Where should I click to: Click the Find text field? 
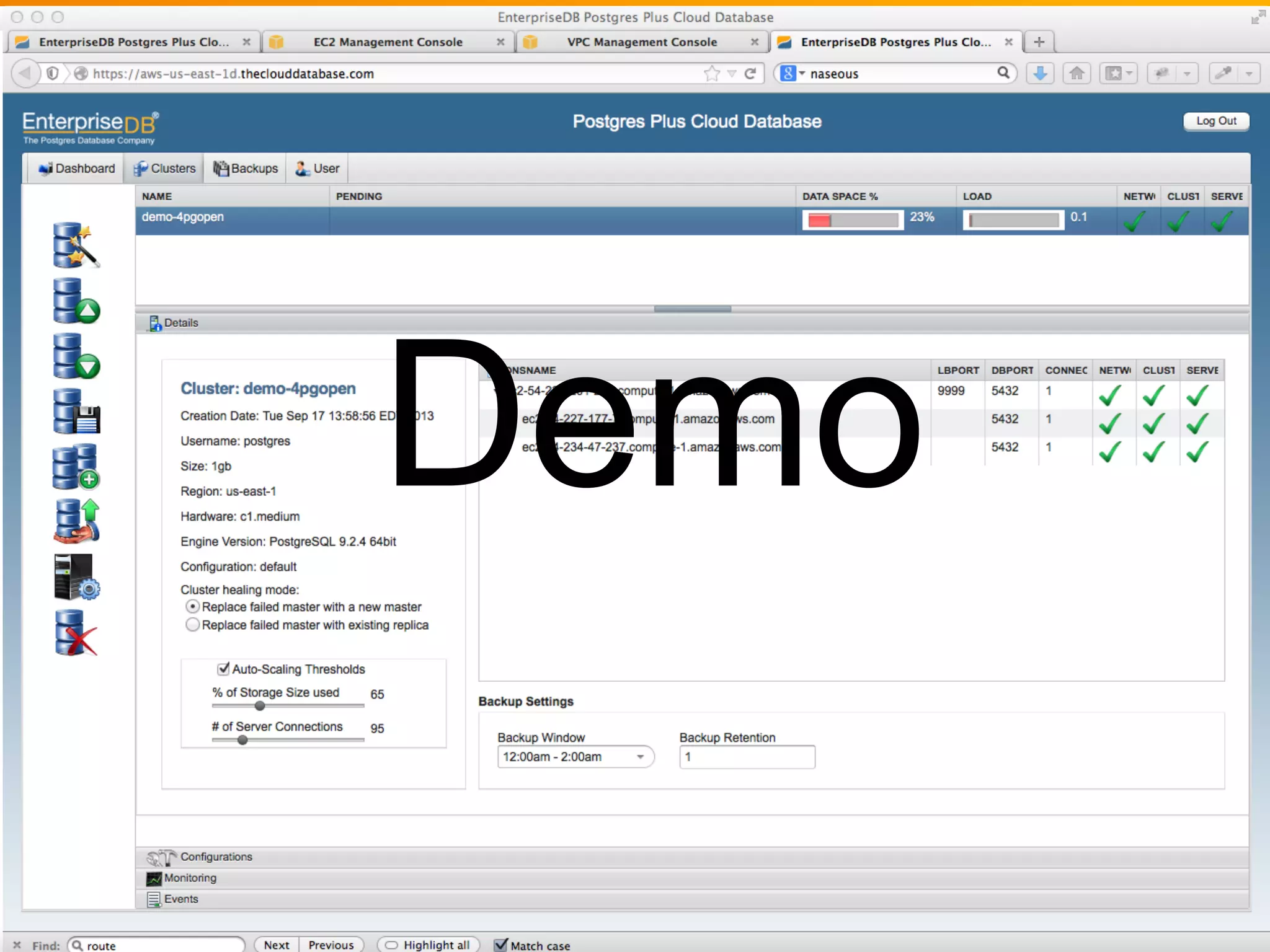(156, 945)
